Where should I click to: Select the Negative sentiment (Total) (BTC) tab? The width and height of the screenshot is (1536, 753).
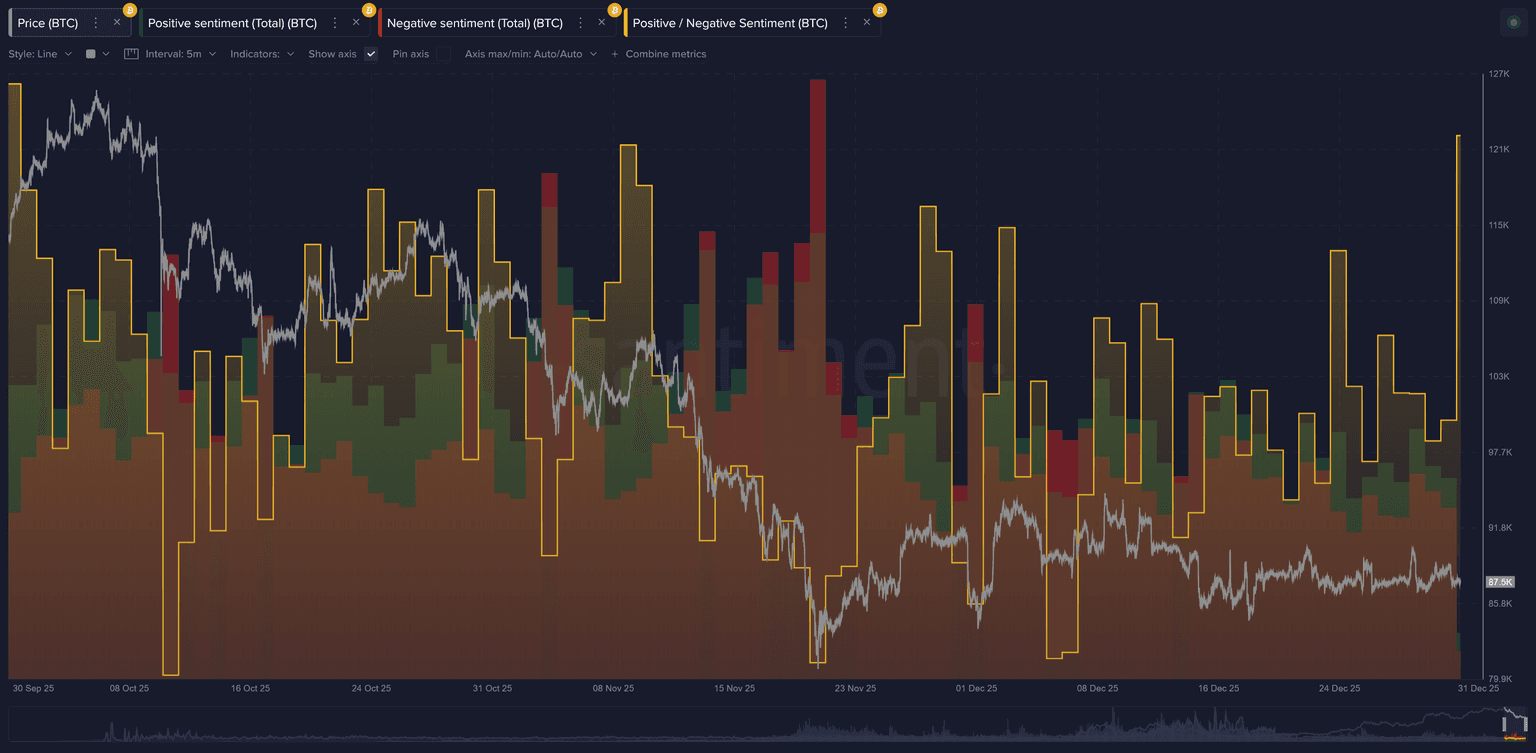pos(474,23)
